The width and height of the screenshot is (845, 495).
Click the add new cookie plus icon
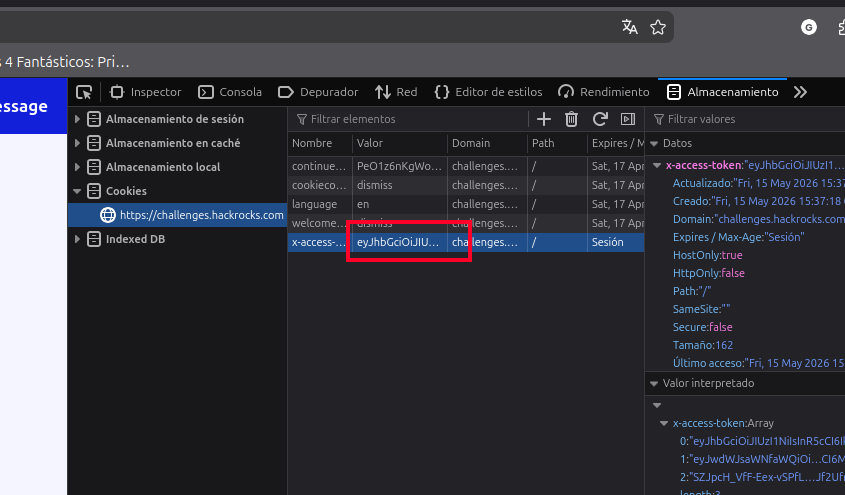(544, 119)
